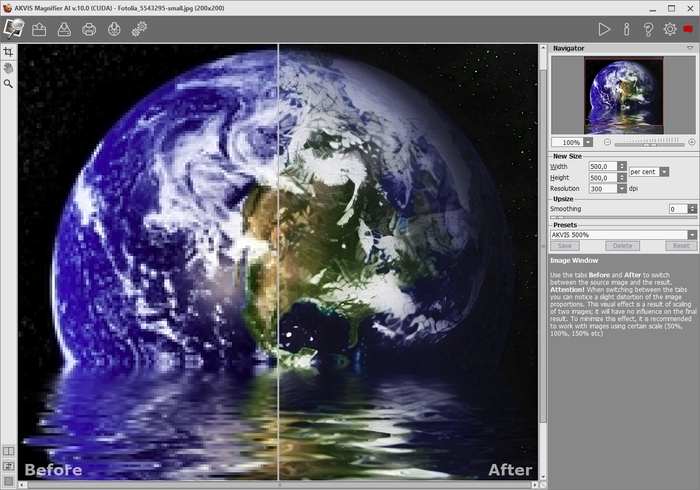Click the before/after split divider line
Screen dimensions: 700x490
[278, 262]
